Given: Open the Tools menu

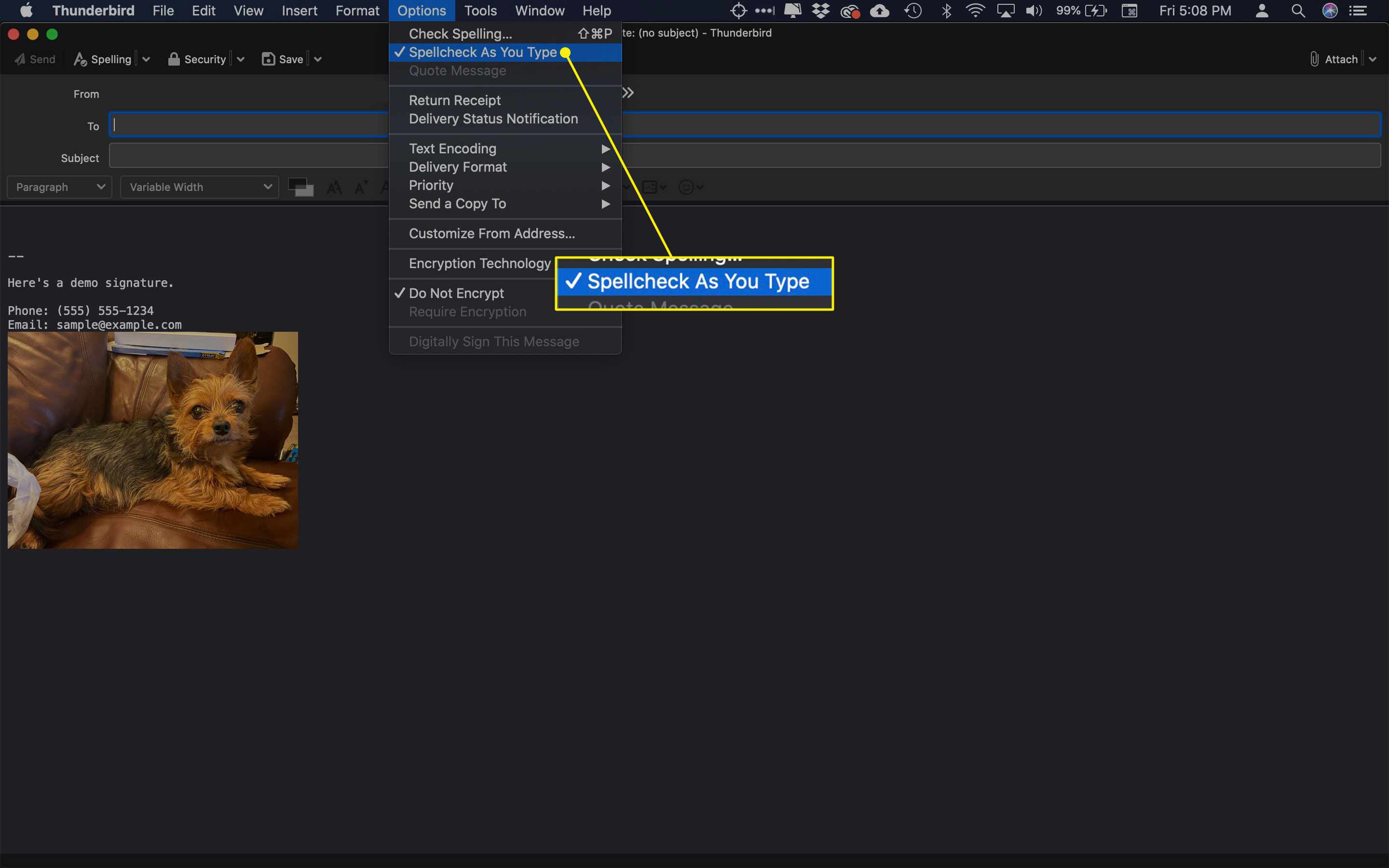Looking at the screenshot, I should point(480,10).
